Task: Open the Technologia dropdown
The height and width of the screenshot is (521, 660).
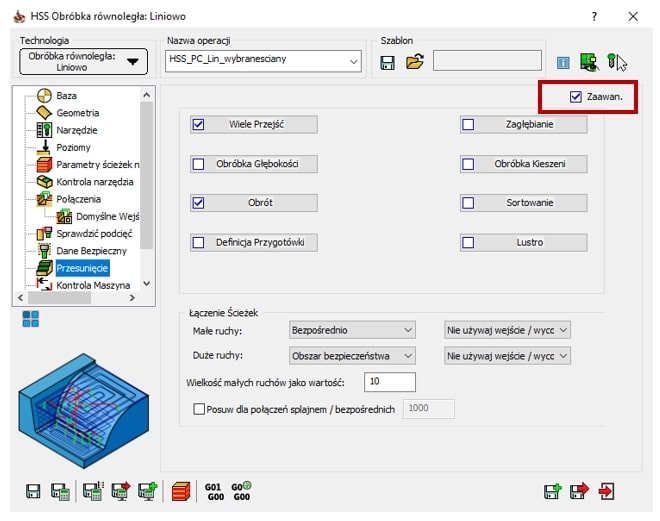Action: [x=83, y=62]
